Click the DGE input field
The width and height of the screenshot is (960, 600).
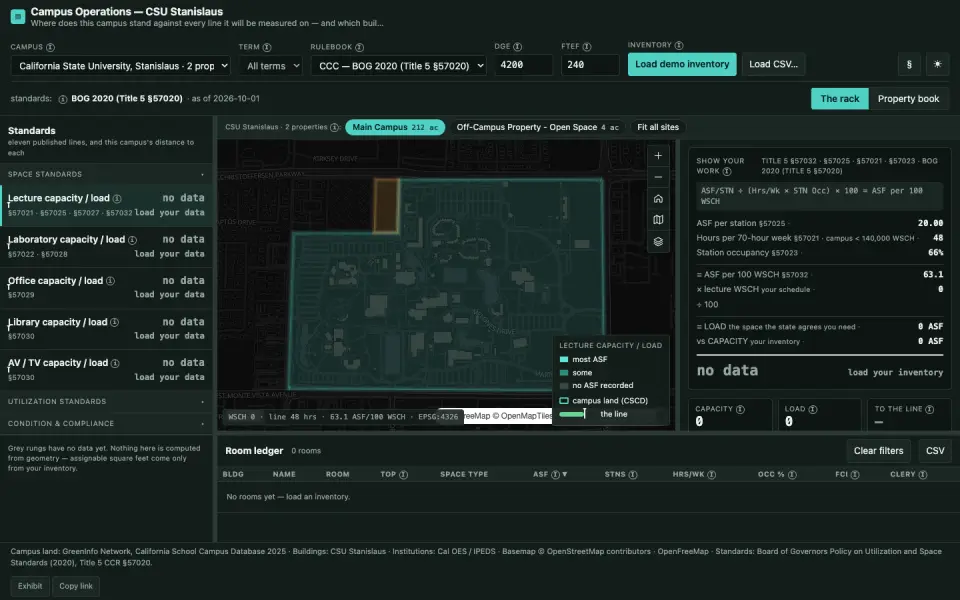pos(523,65)
